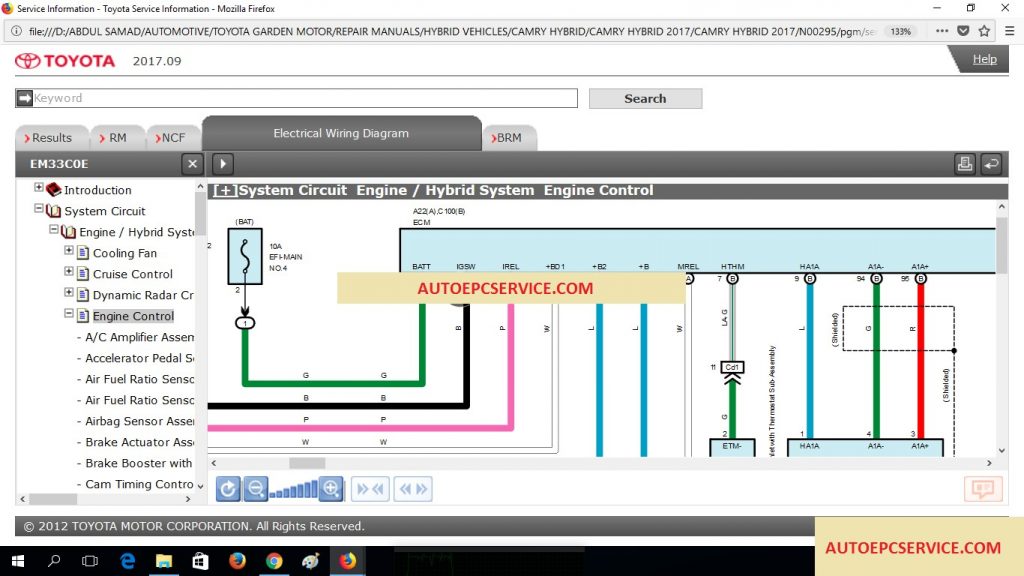Click the refresh/reset diagram icon

click(x=228, y=488)
